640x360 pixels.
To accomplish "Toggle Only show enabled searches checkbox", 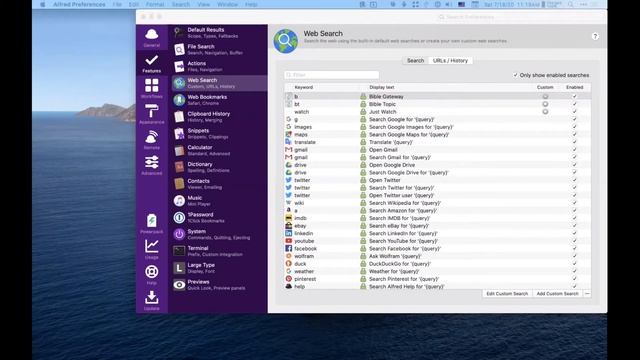I will [515, 75].
